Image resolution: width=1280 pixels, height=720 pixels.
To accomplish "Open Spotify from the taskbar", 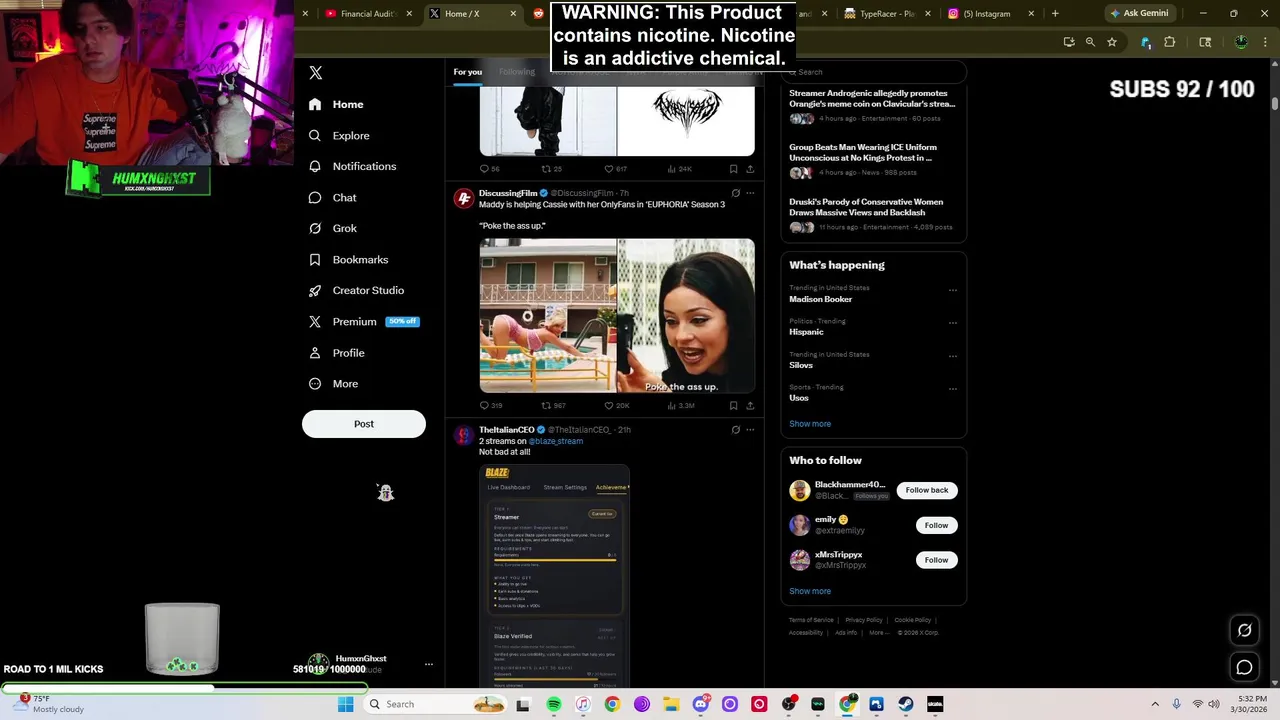I will click(x=554, y=704).
